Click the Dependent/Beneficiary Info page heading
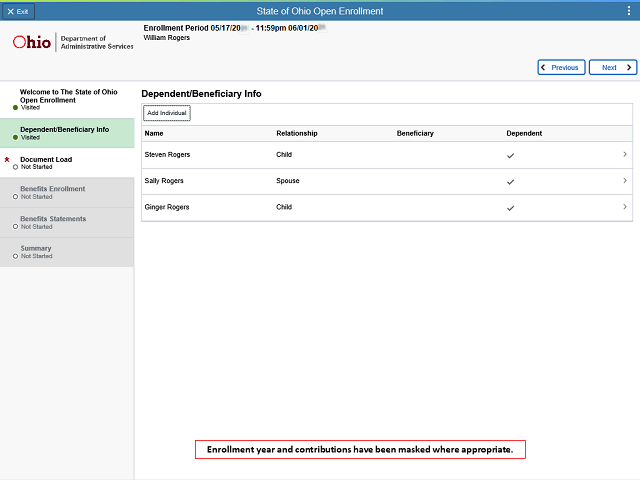 tap(201, 94)
